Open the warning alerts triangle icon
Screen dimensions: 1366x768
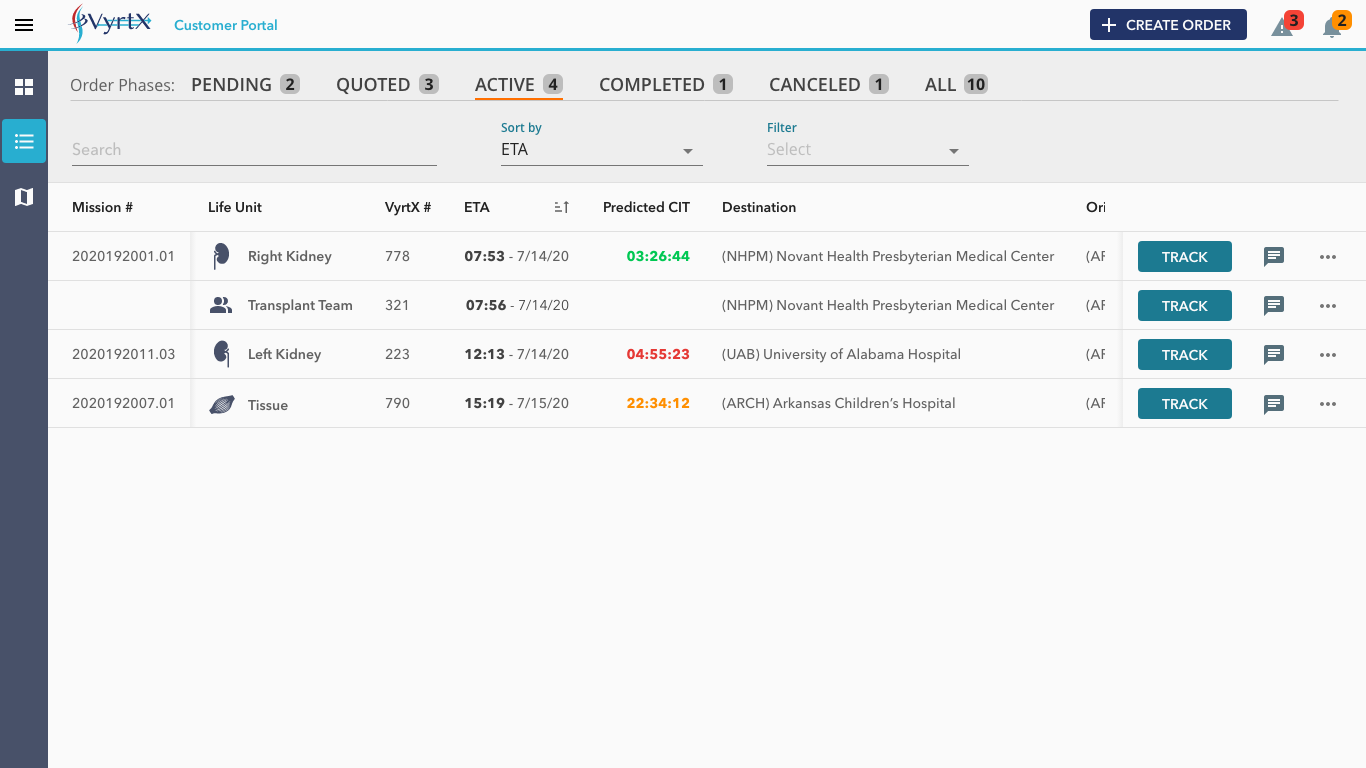coord(1282,27)
